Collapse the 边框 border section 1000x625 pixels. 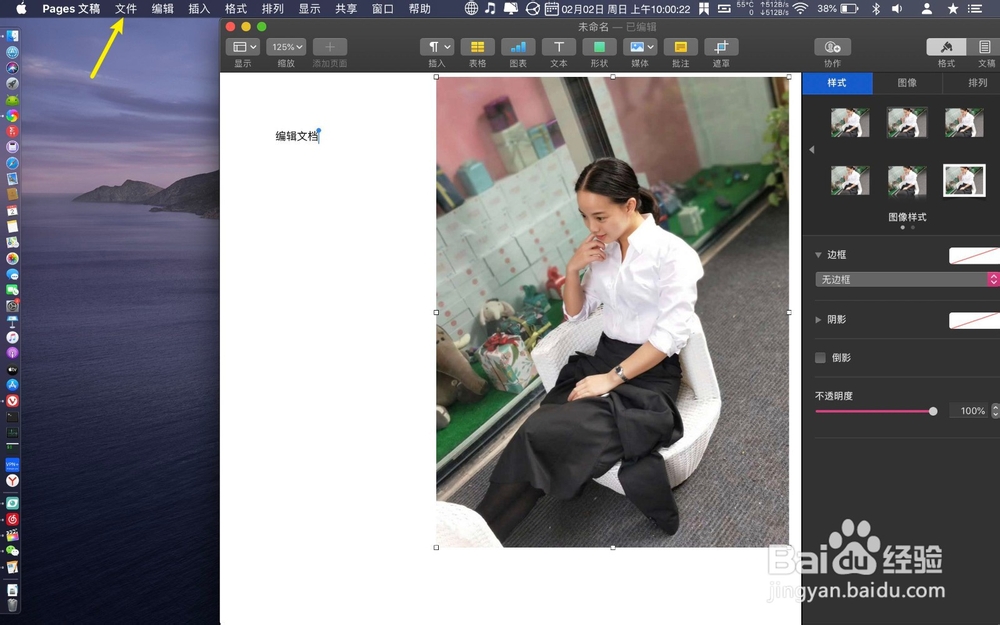click(x=818, y=254)
